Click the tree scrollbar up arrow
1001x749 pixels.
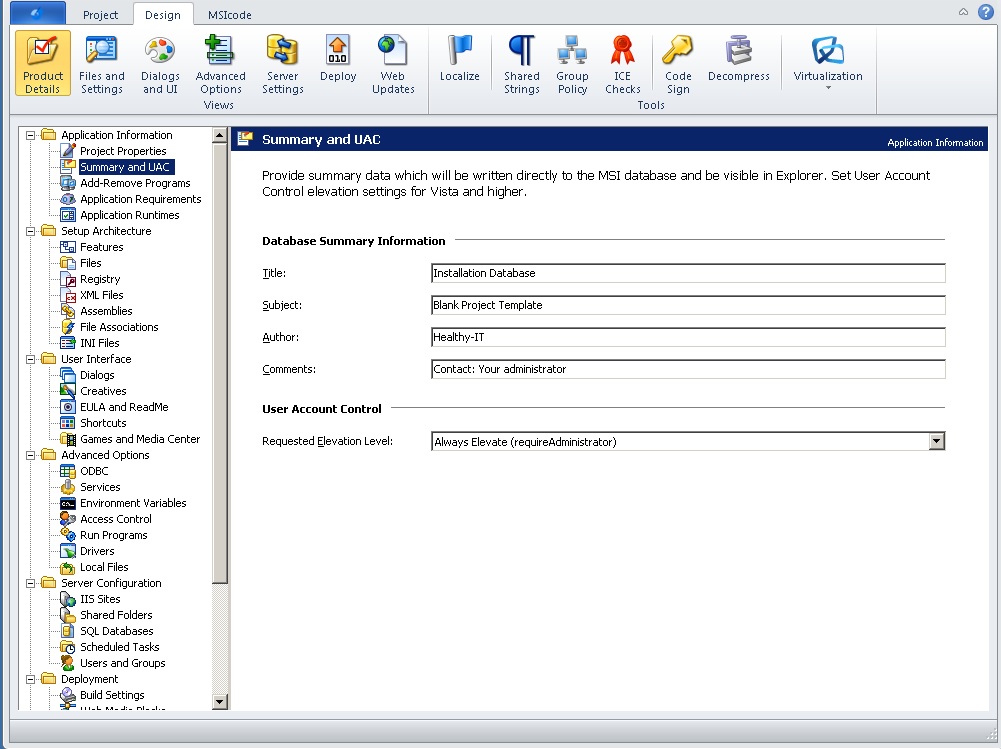pyautogui.click(x=220, y=135)
